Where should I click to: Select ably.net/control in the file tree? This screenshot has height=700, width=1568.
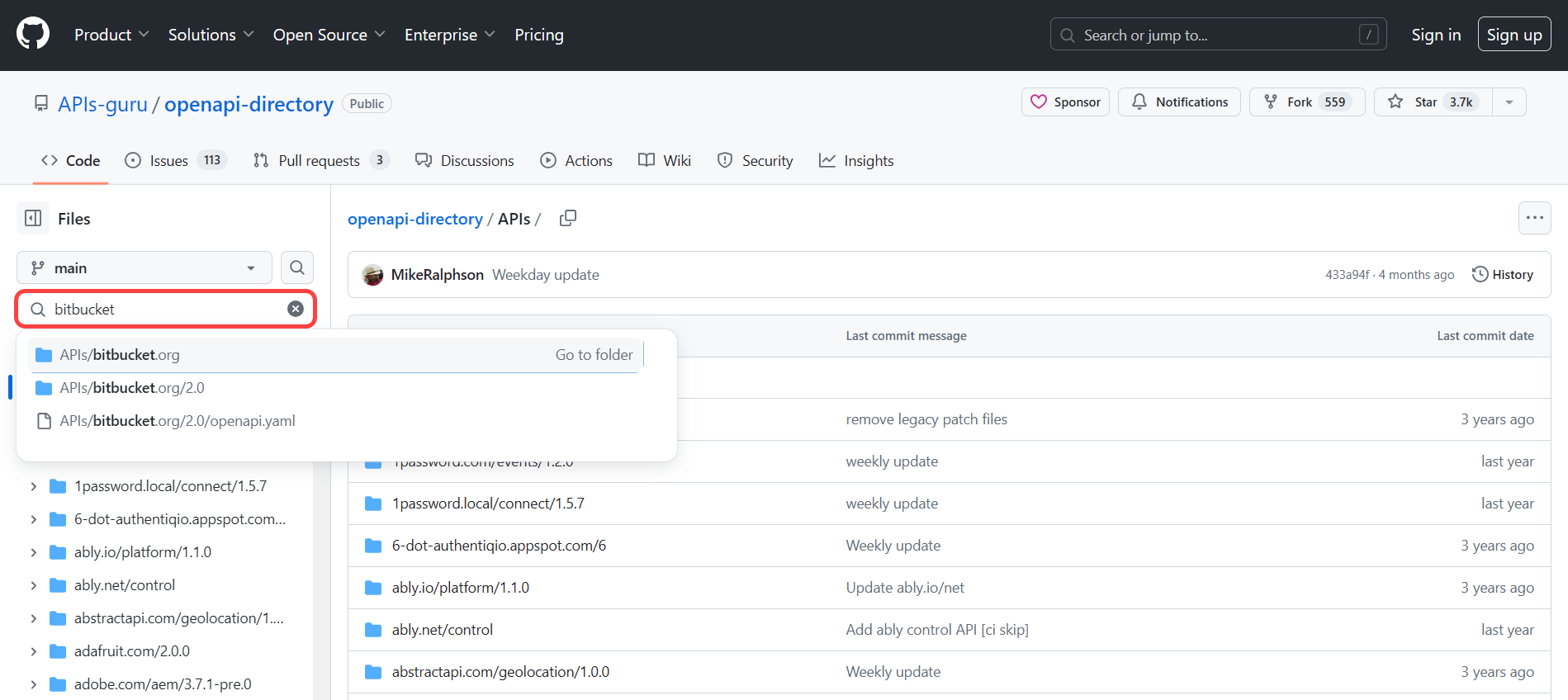[125, 585]
